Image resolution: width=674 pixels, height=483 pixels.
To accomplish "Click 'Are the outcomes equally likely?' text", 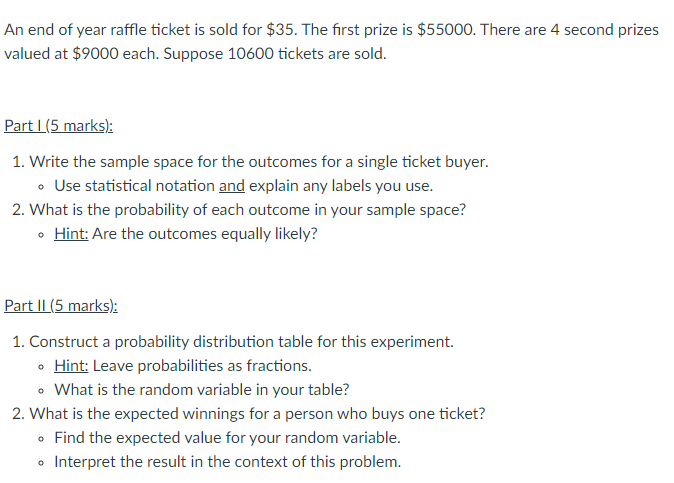I will [205, 234].
